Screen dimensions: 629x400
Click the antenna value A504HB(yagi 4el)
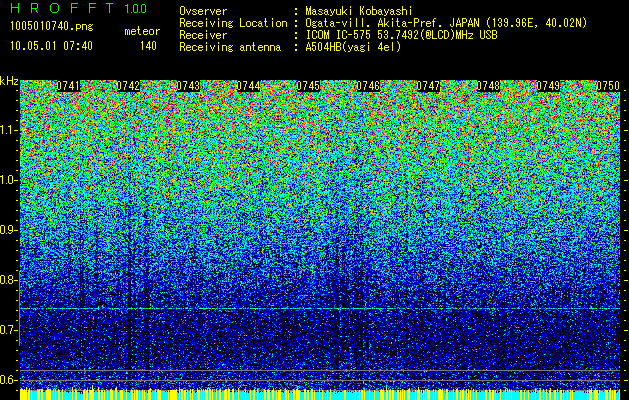coord(353,47)
